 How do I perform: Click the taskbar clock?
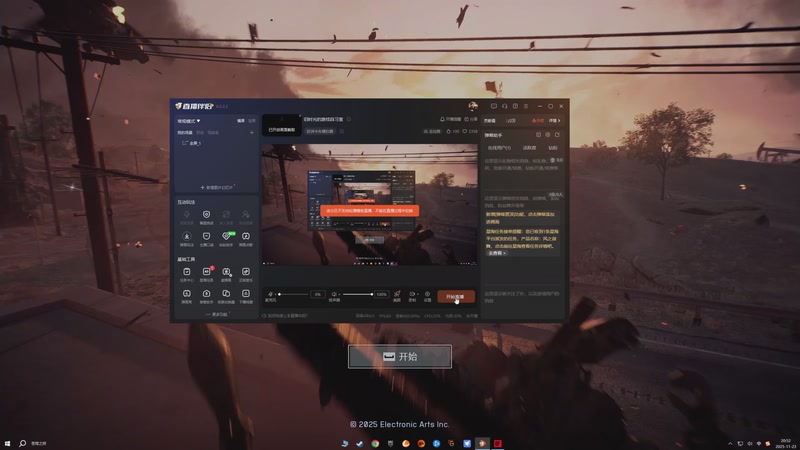pyautogui.click(x=786, y=443)
